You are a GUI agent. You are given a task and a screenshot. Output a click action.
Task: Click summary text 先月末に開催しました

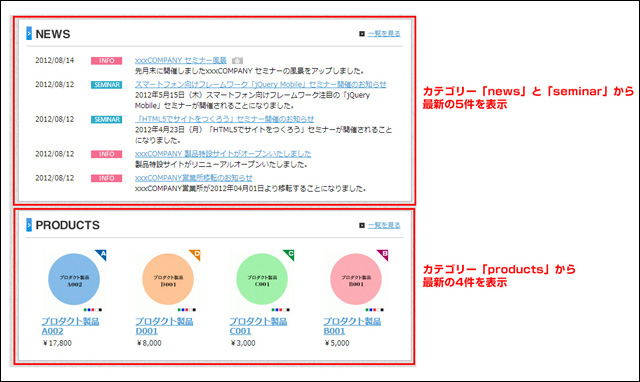(x=249, y=71)
